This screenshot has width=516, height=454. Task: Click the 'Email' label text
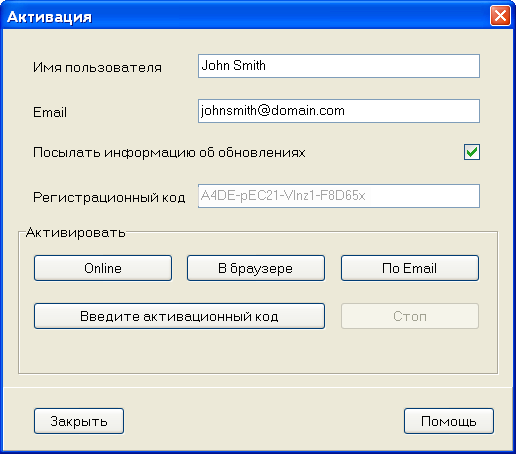click(50, 112)
